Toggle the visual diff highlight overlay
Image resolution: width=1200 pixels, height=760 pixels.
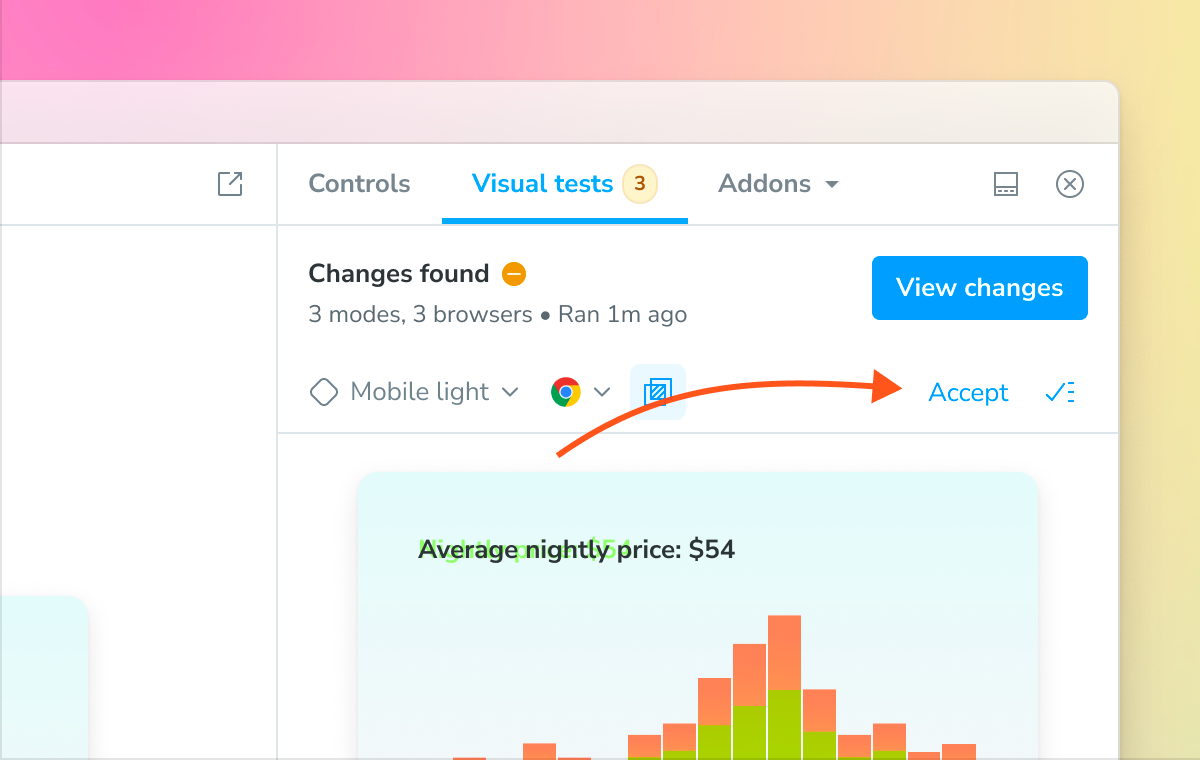(657, 392)
